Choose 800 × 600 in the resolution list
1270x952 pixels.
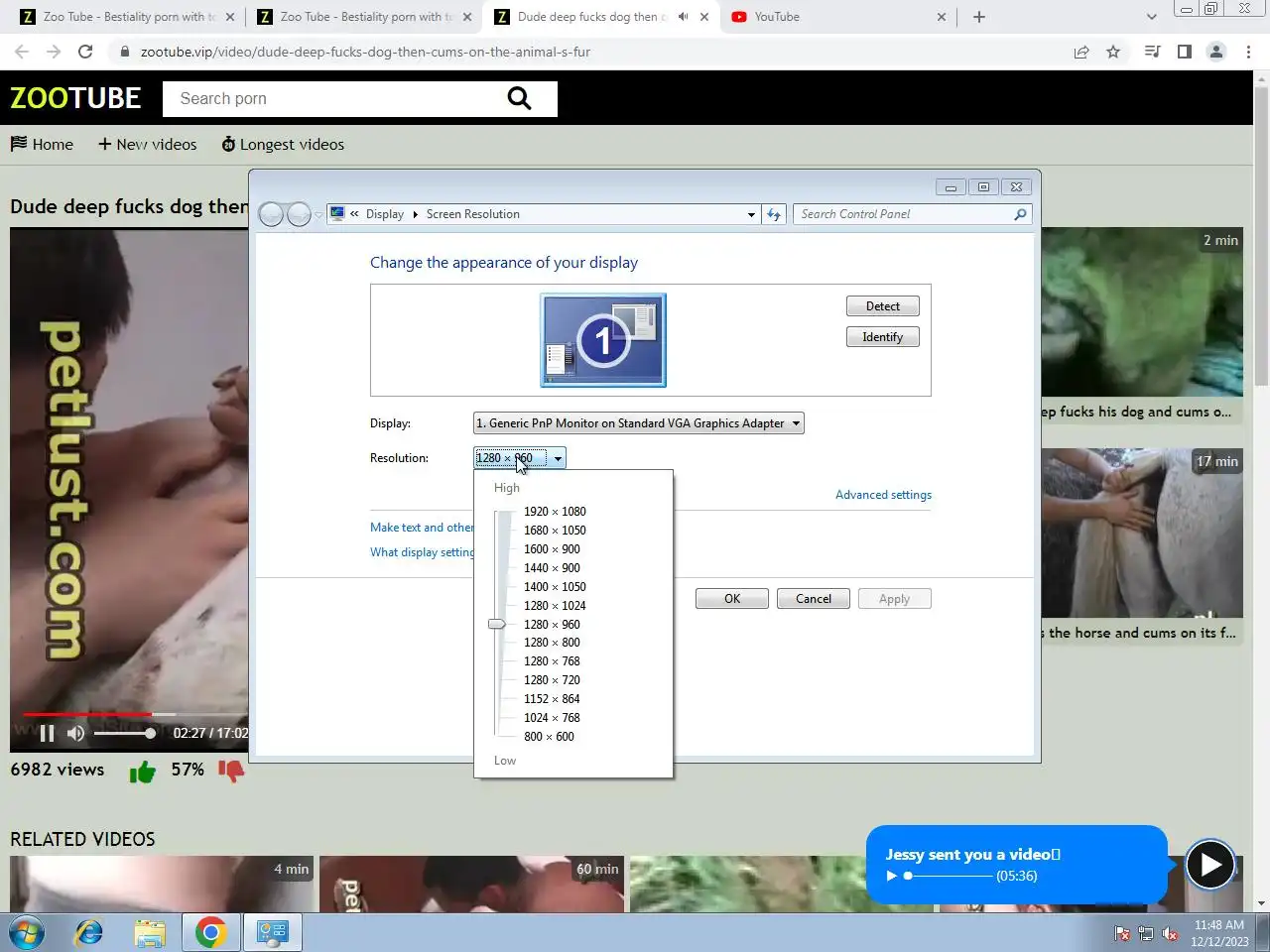(x=549, y=737)
